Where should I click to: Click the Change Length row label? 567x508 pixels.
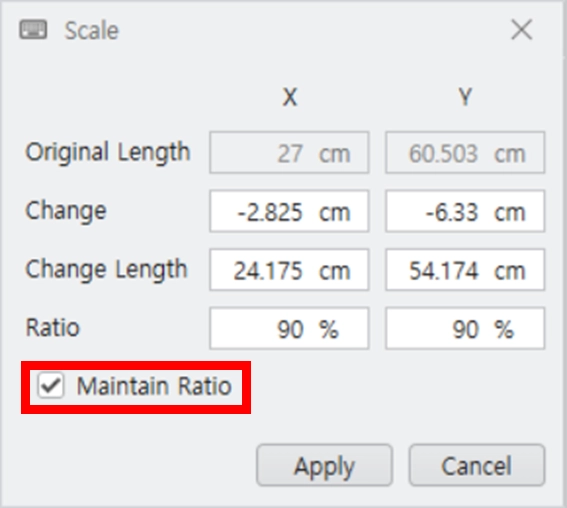[x=106, y=269]
